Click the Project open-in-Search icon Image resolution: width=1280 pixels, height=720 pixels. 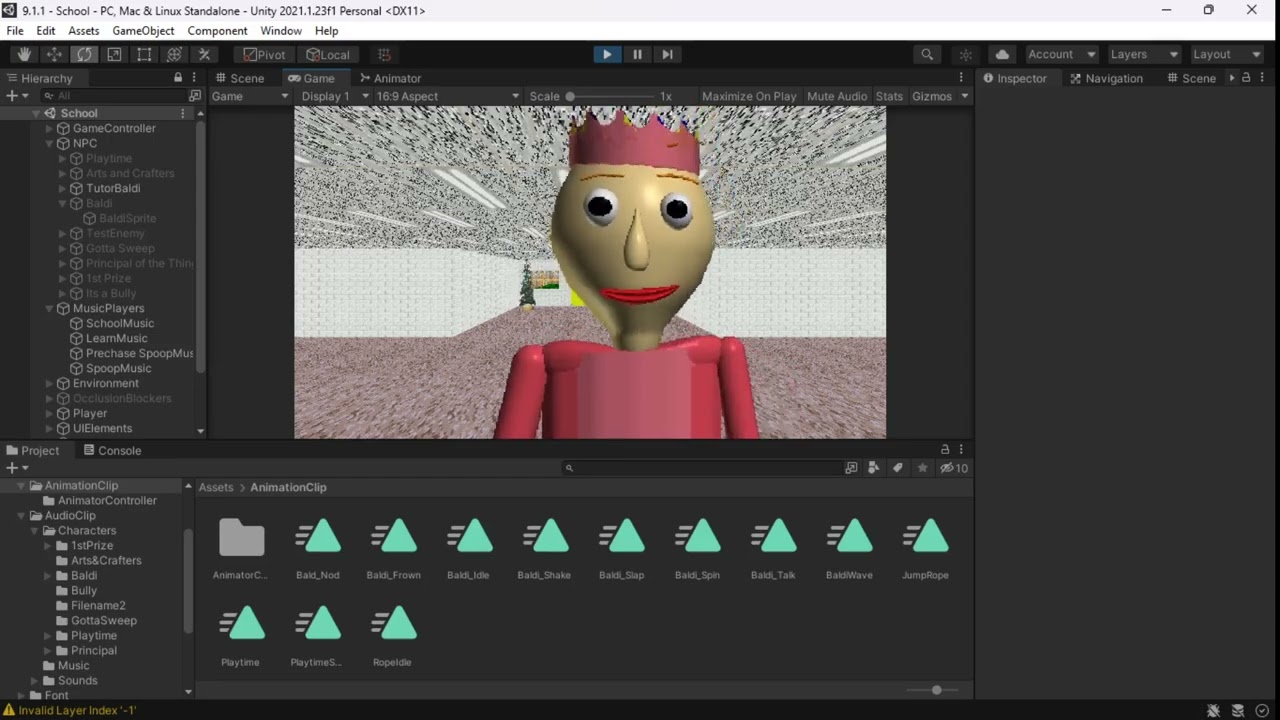[851, 468]
